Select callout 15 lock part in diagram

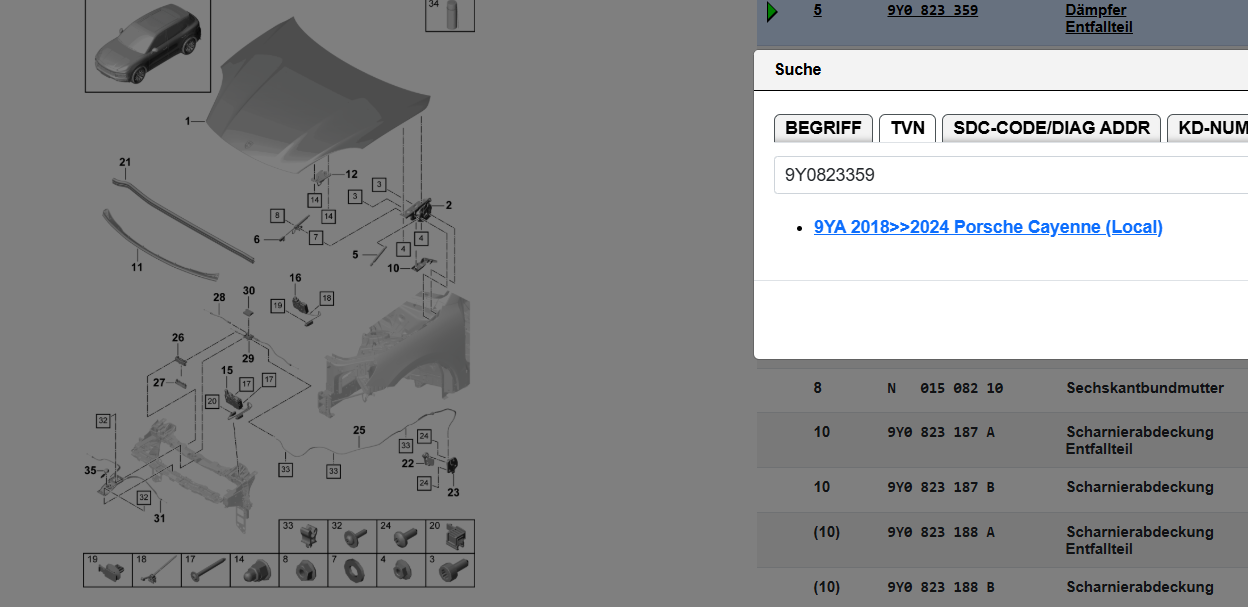coord(227,370)
